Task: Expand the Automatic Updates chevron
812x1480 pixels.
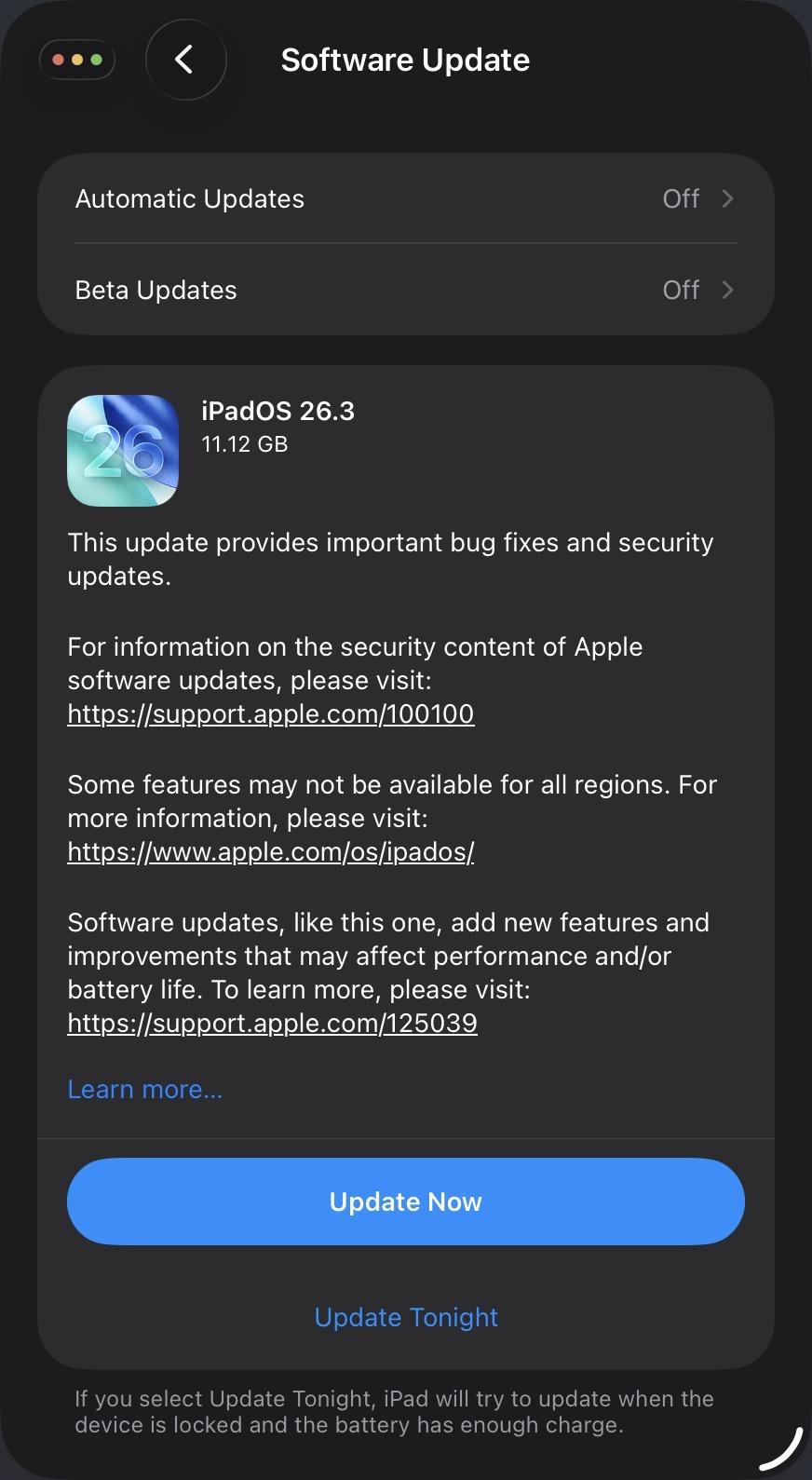Action: point(727,198)
